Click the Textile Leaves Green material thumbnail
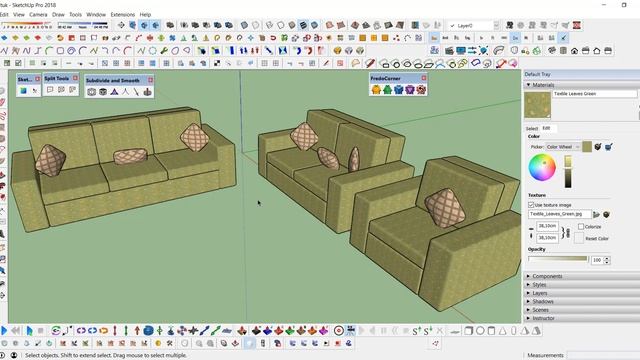 pos(538,105)
